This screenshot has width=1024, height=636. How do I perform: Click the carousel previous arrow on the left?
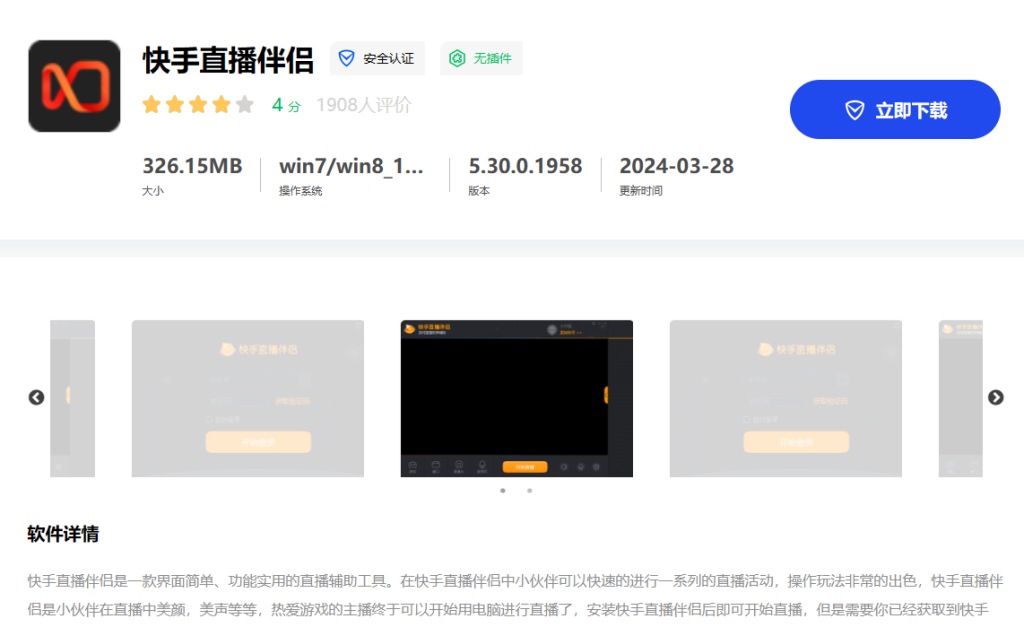37,397
